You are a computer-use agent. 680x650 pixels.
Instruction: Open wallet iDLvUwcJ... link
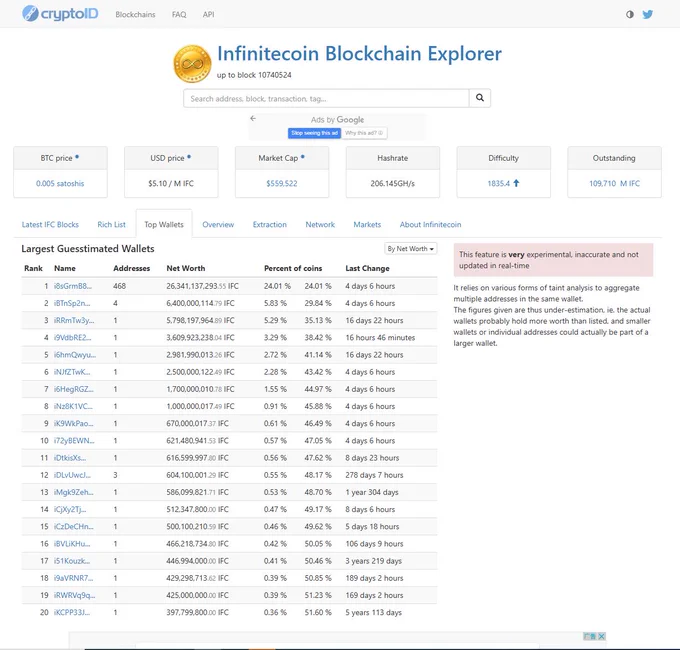pyautogui.click(x=72, y=475)
